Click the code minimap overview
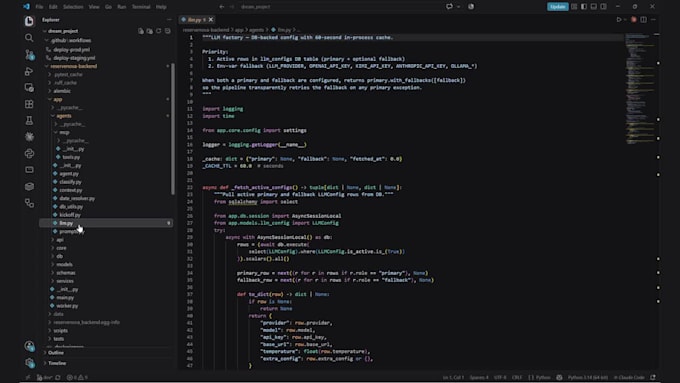The image size is (680, 383). (x=640, y=89)
